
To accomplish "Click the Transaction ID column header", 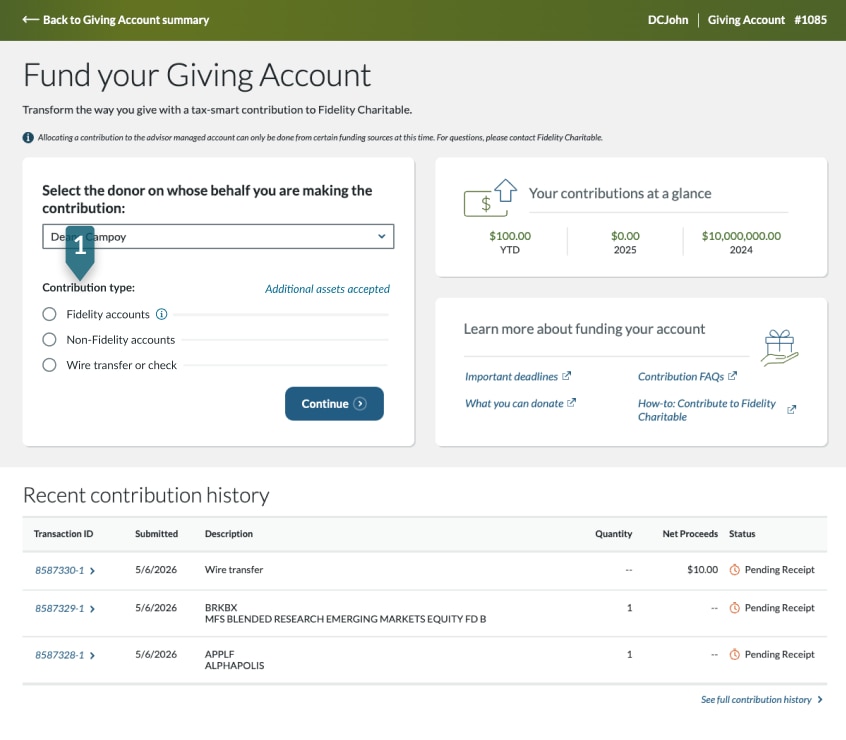I will [63, 534].
